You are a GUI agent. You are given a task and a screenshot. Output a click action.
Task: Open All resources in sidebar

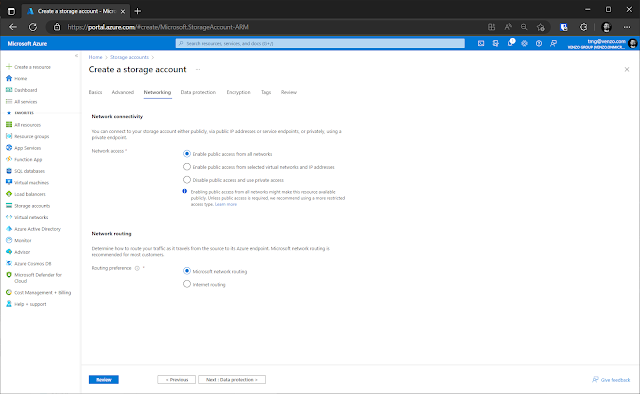[27, 125]
